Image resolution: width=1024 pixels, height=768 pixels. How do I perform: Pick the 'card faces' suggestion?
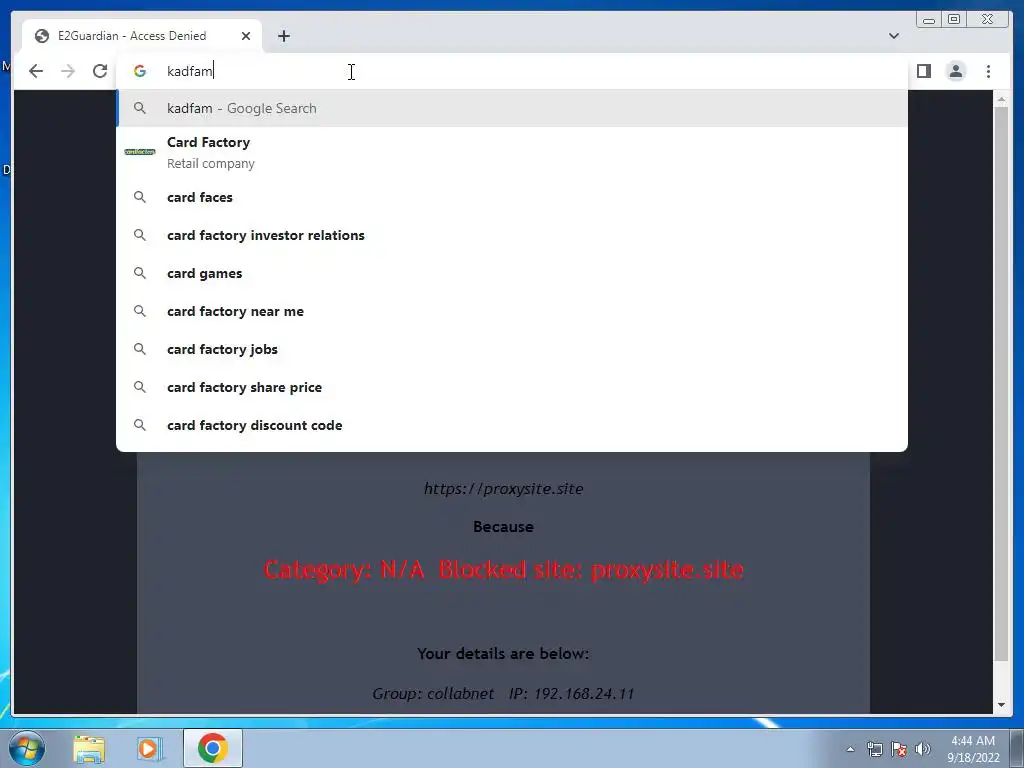(512, 197)
